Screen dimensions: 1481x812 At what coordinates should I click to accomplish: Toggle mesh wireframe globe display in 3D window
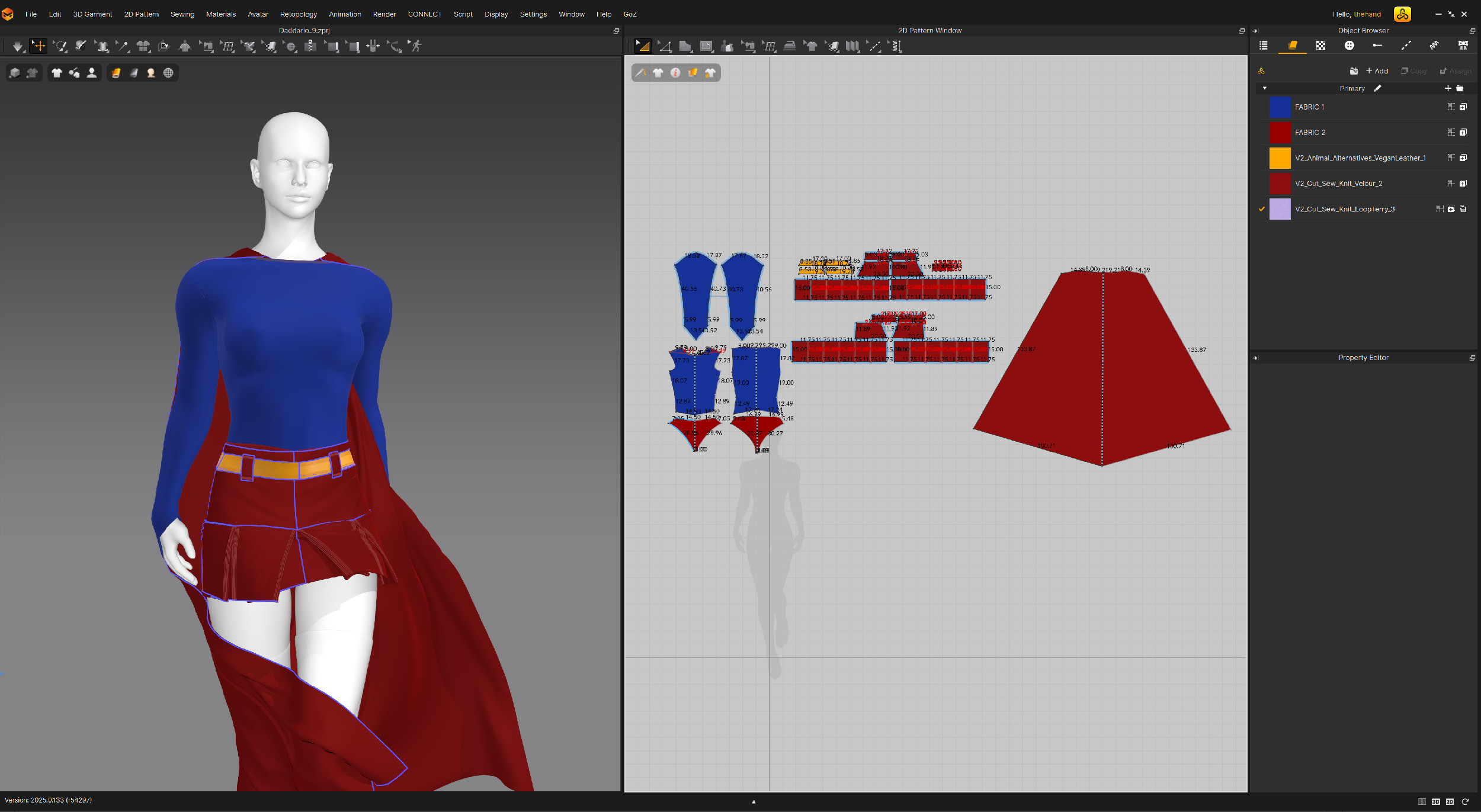coord(168,73)
